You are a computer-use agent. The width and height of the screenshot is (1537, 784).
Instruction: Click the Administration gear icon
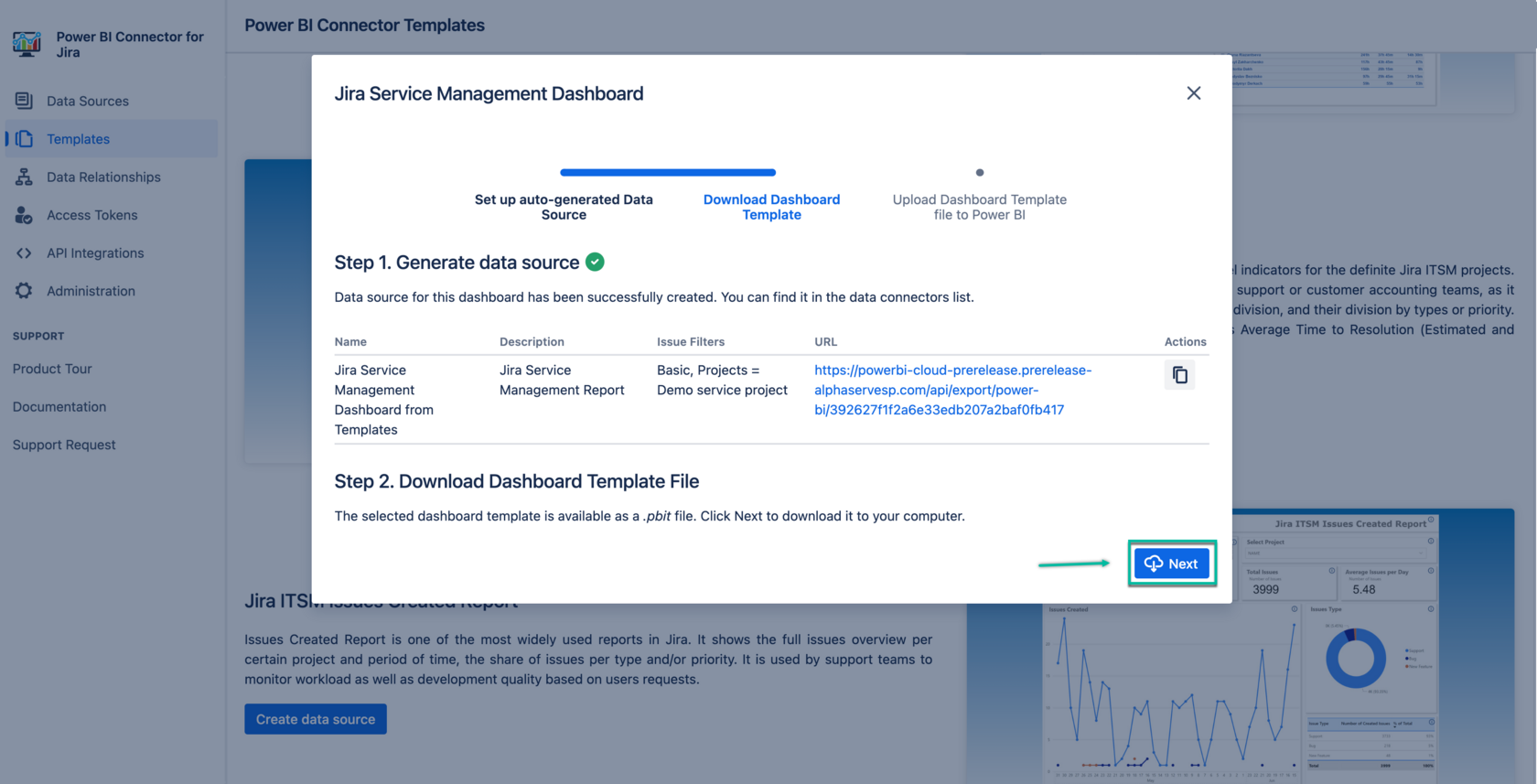(24, 291)
